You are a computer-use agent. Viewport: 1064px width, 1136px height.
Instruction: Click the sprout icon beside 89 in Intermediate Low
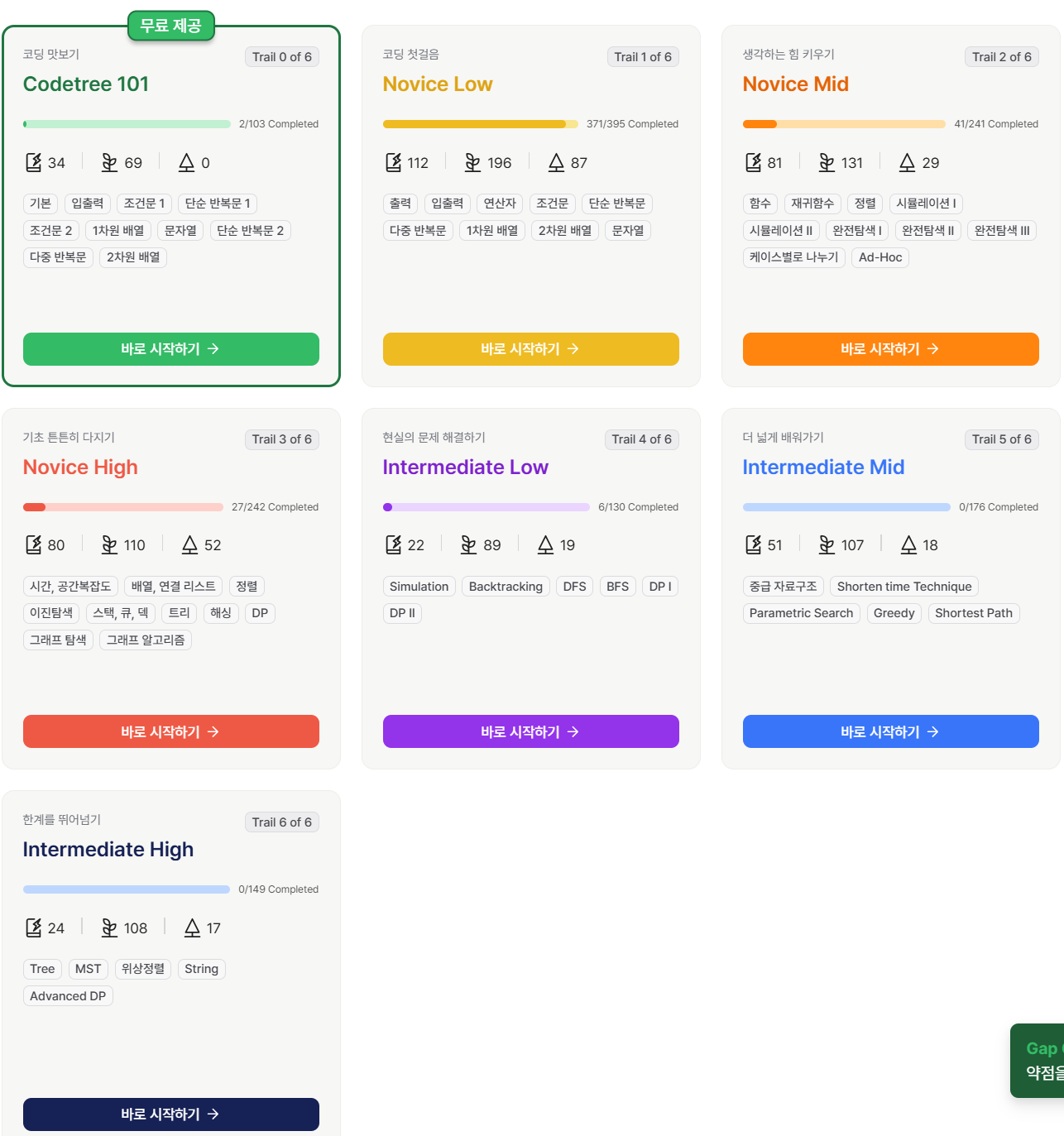pyautogui.click(x=468, y=544)
